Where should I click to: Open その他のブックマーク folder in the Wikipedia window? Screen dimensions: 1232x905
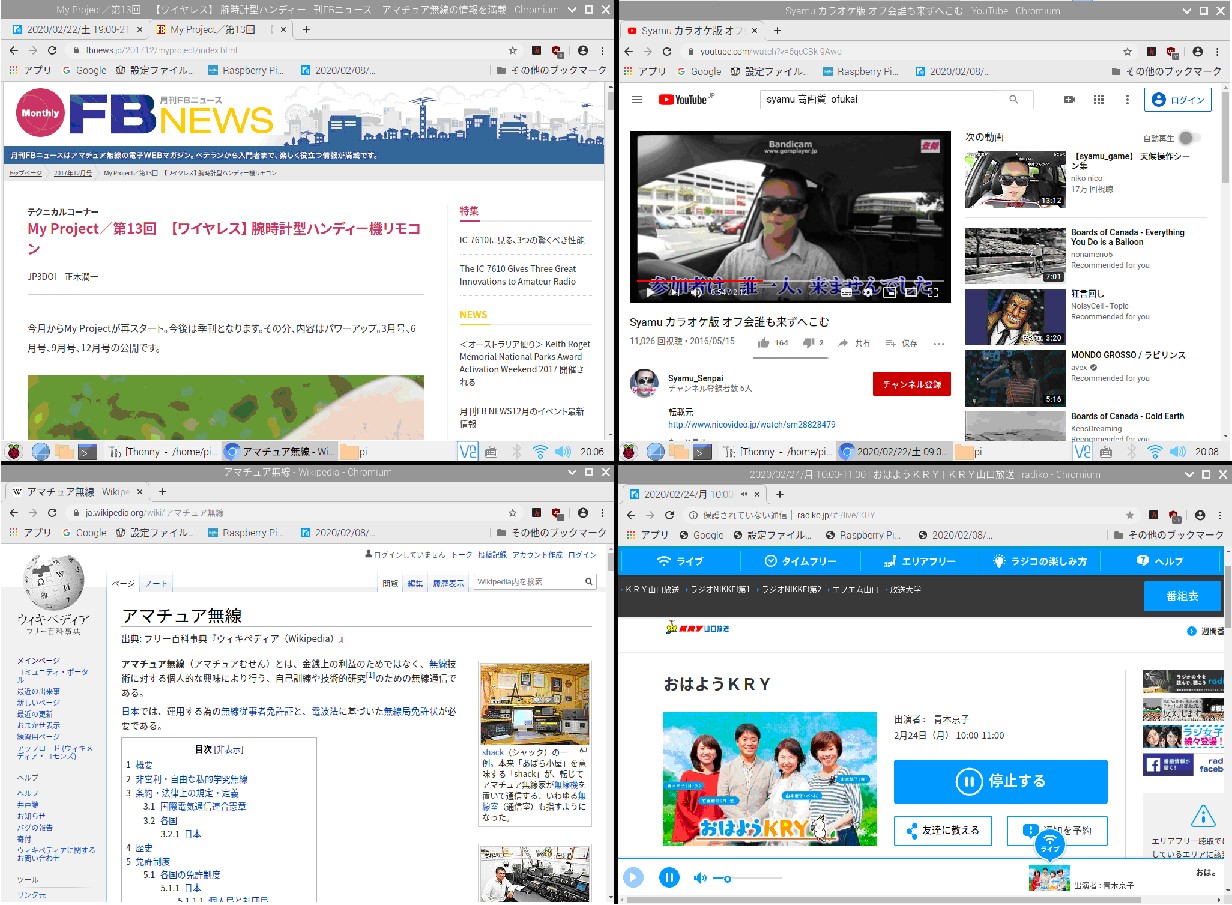point(552,533)
